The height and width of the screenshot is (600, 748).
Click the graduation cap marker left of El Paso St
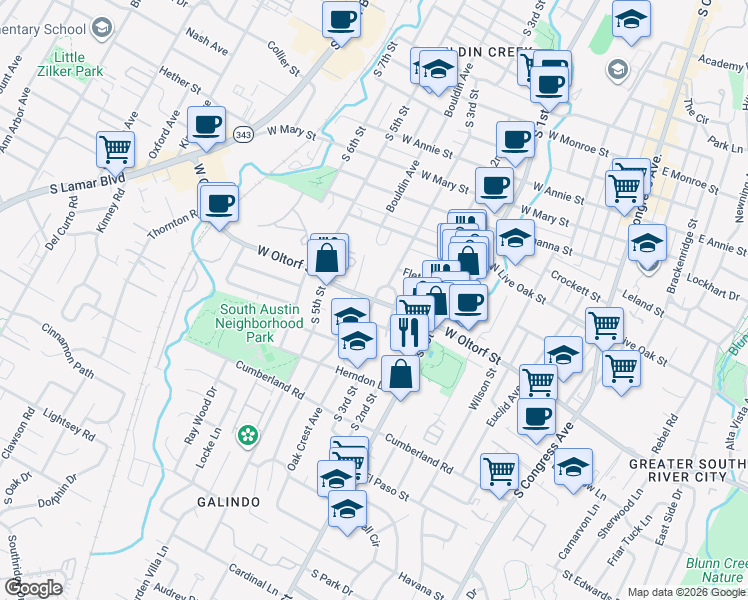pyautogui.click(x=336, y=478)
